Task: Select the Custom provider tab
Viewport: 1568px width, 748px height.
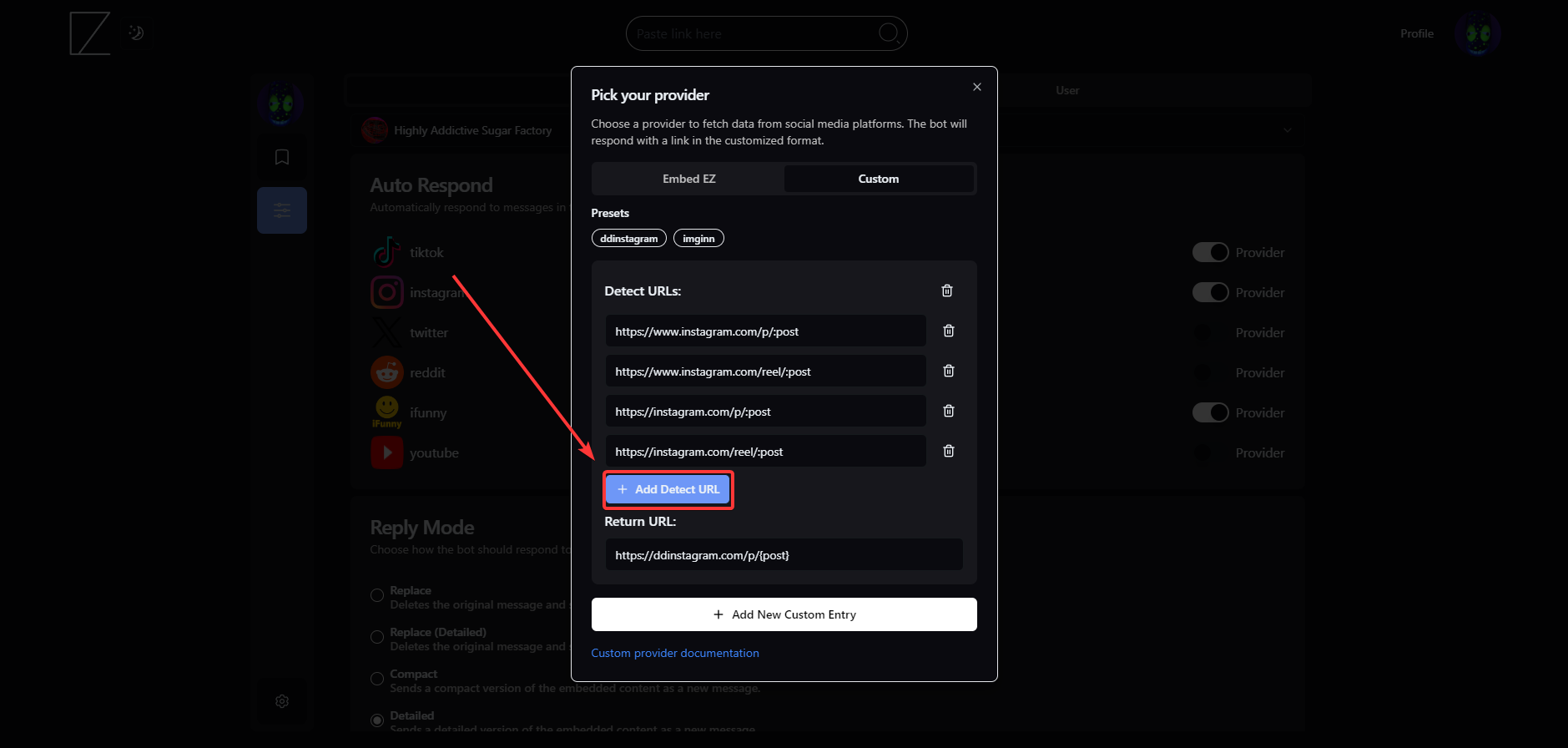Action: pyautogui.click(x=878, y=179)
